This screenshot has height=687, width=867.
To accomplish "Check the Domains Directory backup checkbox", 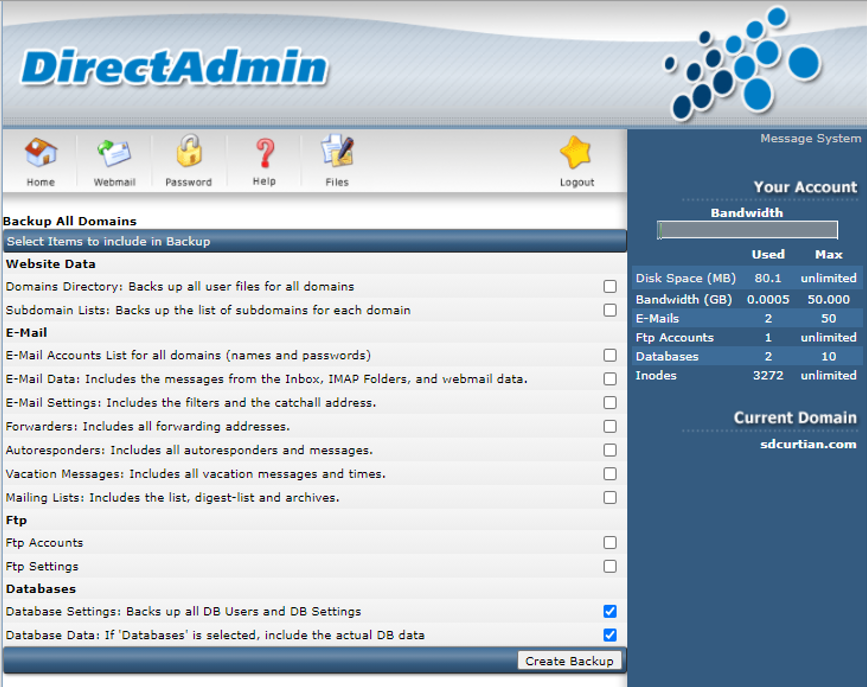I will 610,286.
